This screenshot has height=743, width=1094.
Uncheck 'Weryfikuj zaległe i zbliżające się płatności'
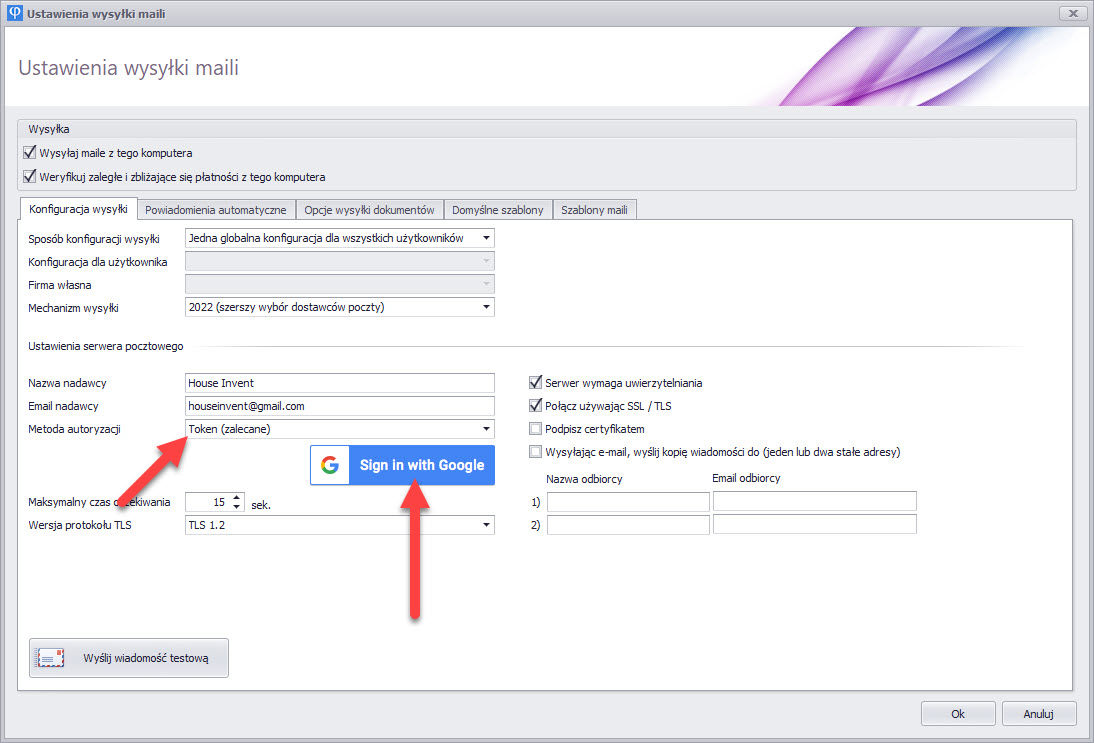[x=30, y=177]
